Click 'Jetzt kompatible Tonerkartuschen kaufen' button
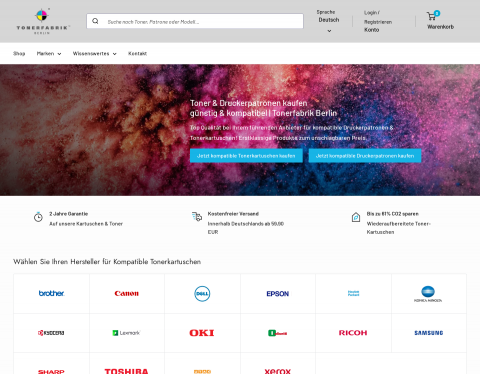This screenshot has height=374, width=480. click(x=246, y=156)
